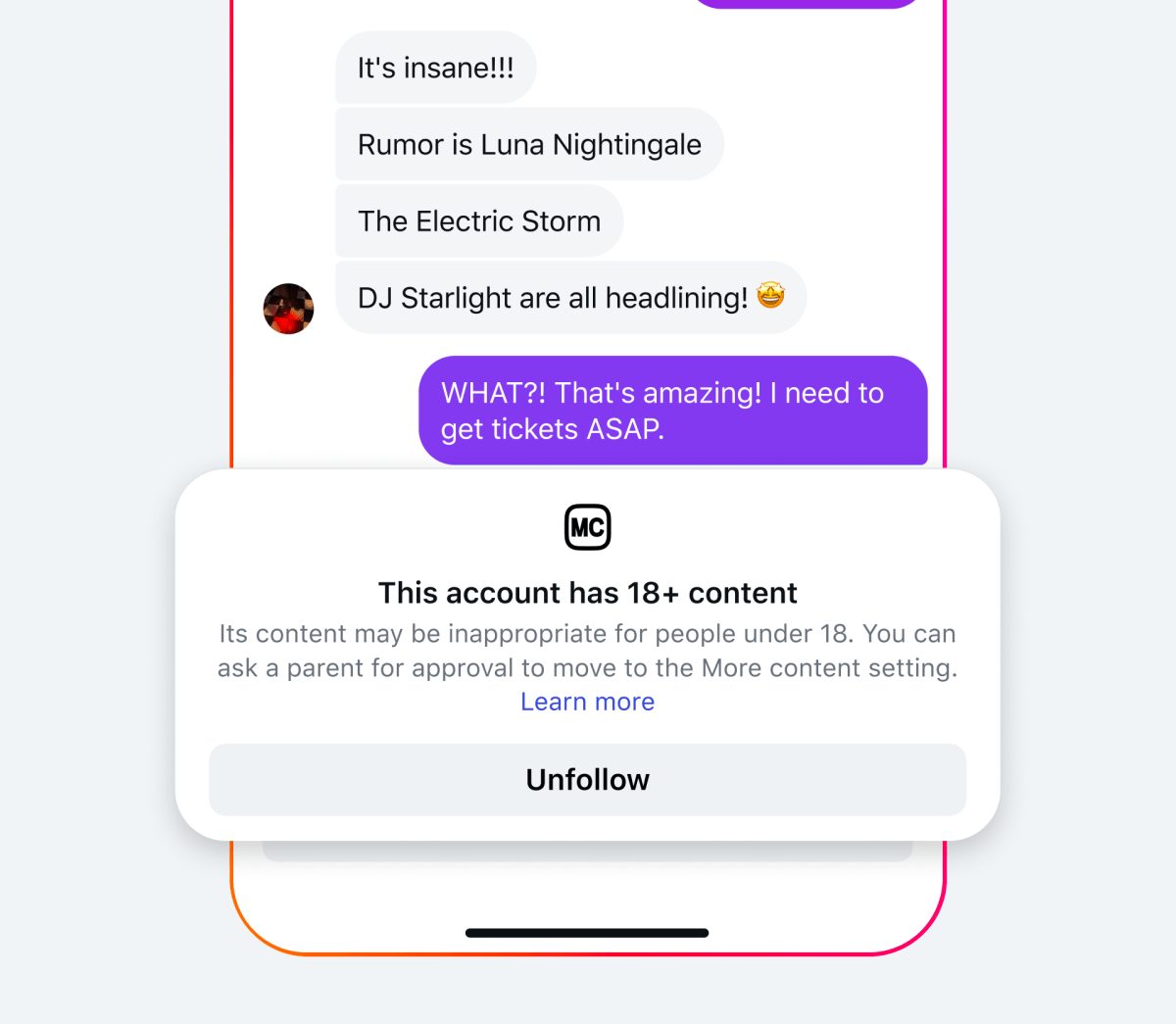Viewport: 1176px width, 1024px height.
Task: Click the word "headlining!" in the message
Action: [x=677, y=298]
